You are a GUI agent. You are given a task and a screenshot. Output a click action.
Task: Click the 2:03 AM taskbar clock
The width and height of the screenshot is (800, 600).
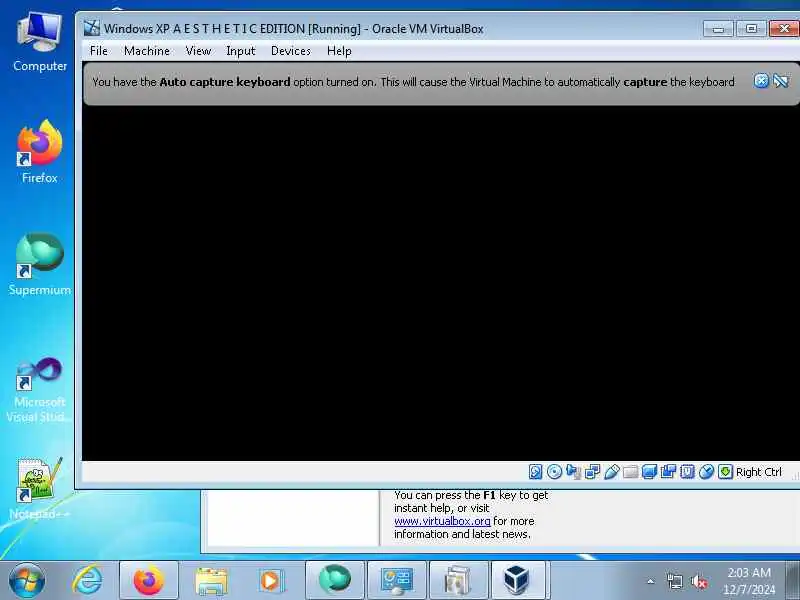point(748,581)
